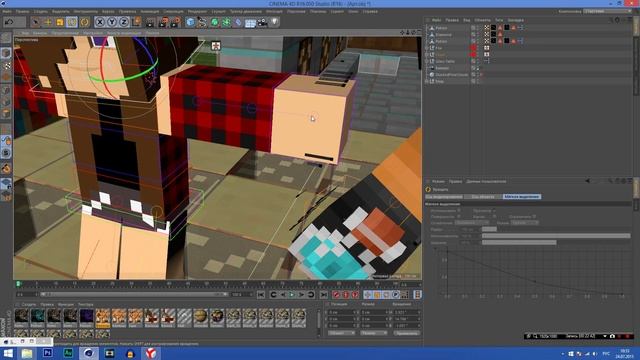Image resolution: width=640 pixels, height=360 pixels.
Task: Select the first Python object row
Action: point(441,28)
